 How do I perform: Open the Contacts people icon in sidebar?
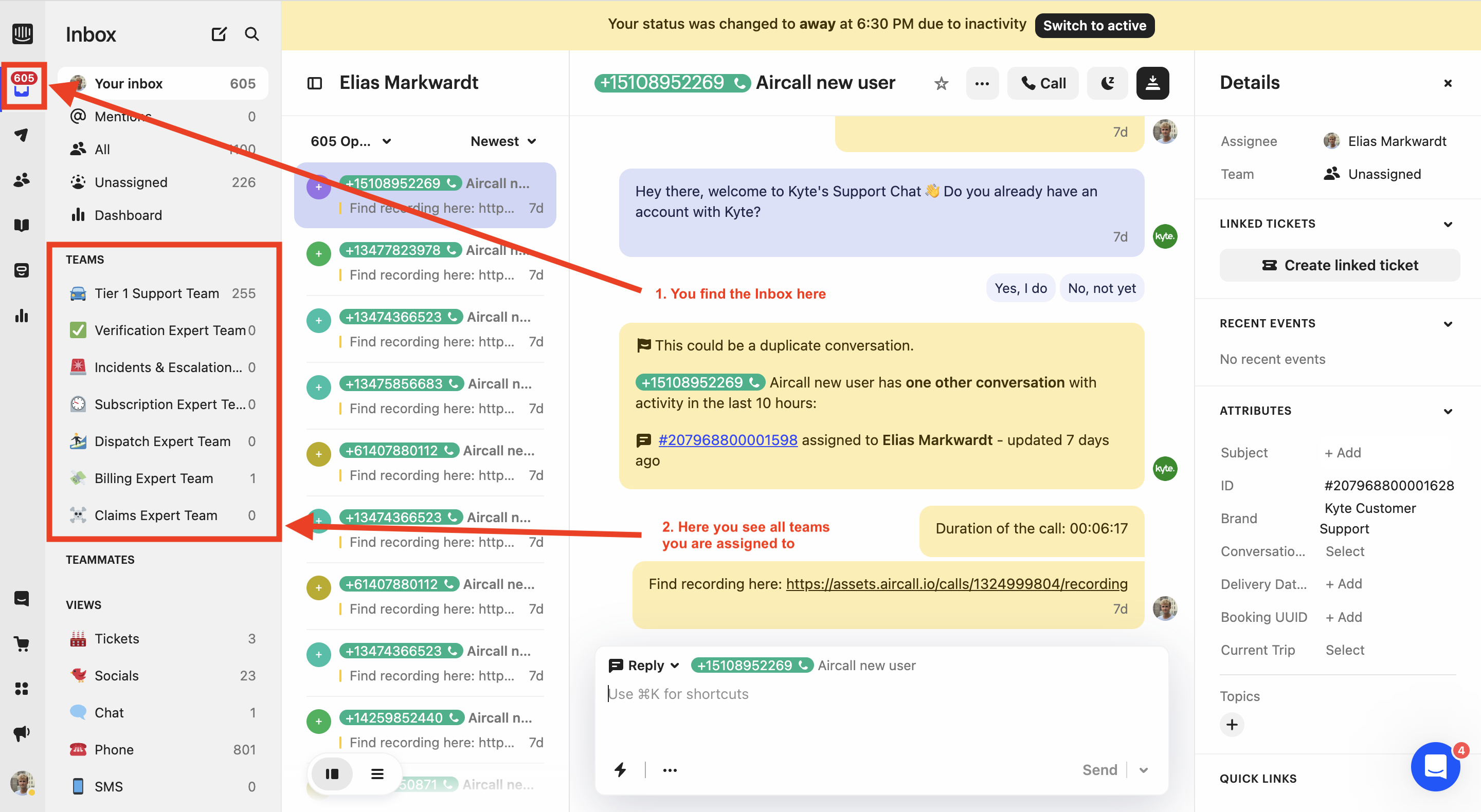[x=22, y=180]
